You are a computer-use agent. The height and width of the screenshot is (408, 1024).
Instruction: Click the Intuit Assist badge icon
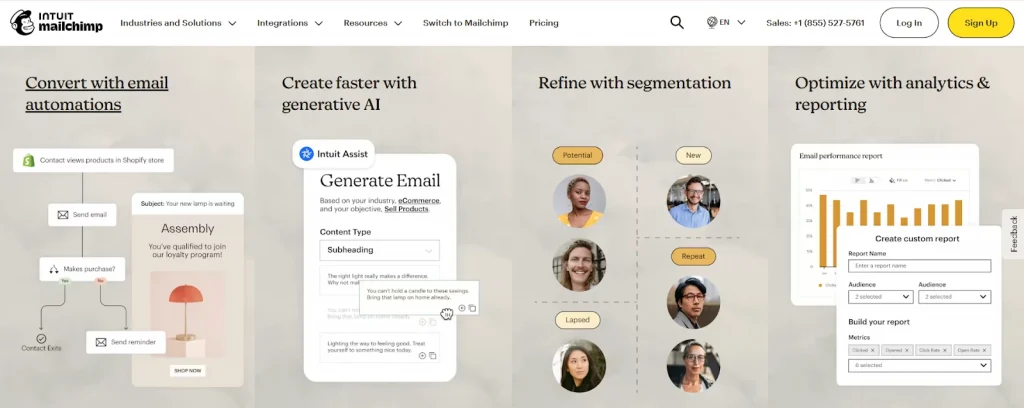[306, 154]
